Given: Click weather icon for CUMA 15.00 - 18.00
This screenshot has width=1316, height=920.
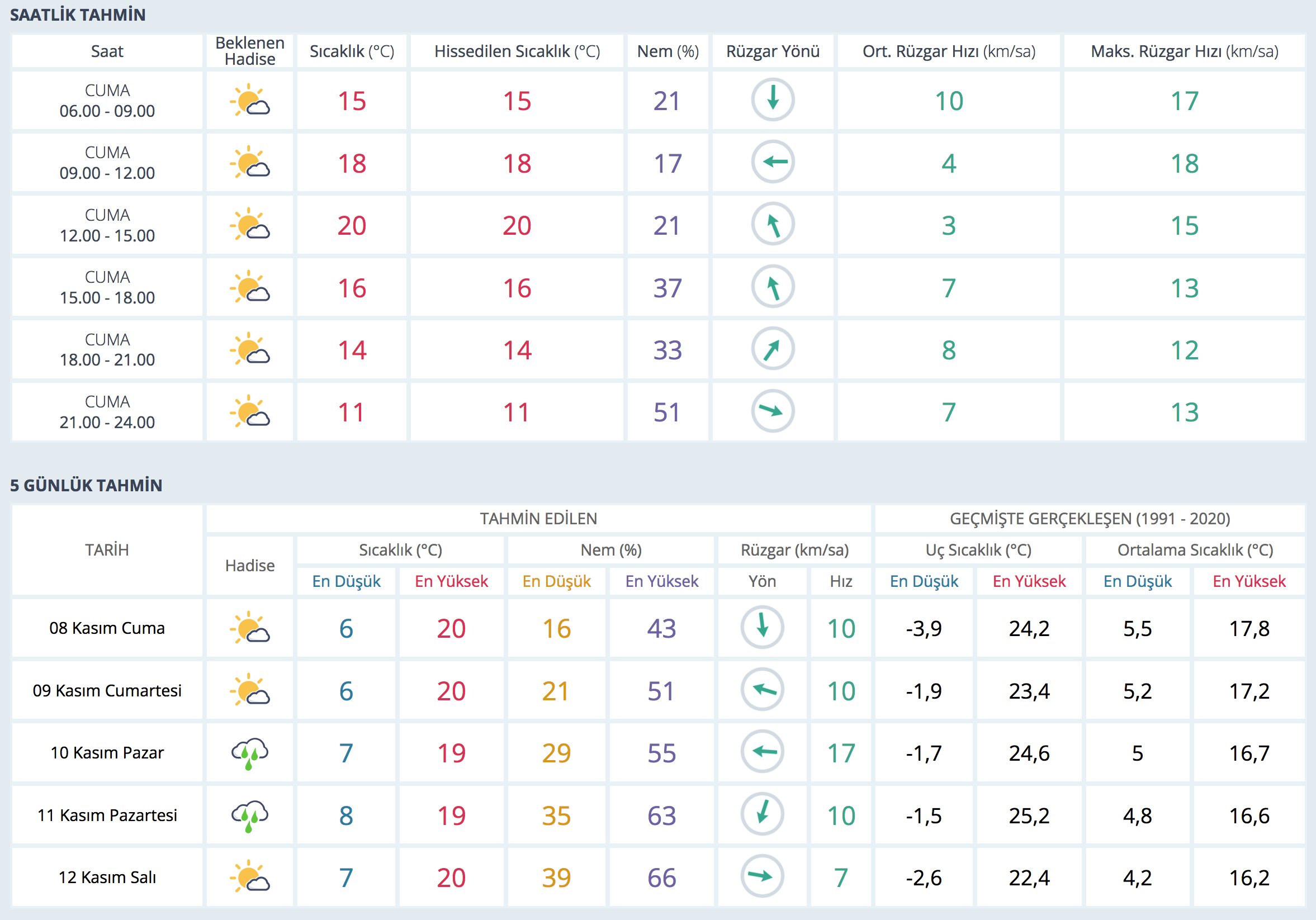Looking at the screenshot, I should (250, 287).
